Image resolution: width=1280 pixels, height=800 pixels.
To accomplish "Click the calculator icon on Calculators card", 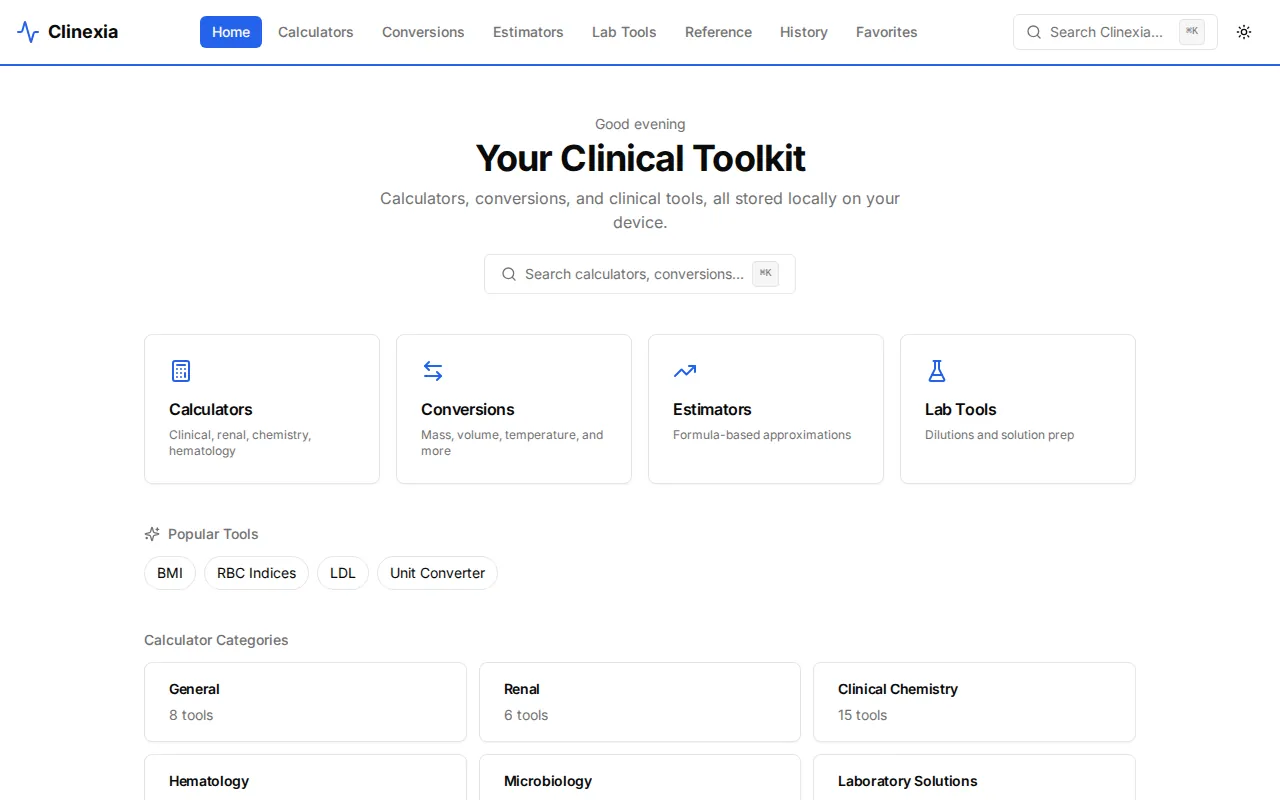I will 181,371.
